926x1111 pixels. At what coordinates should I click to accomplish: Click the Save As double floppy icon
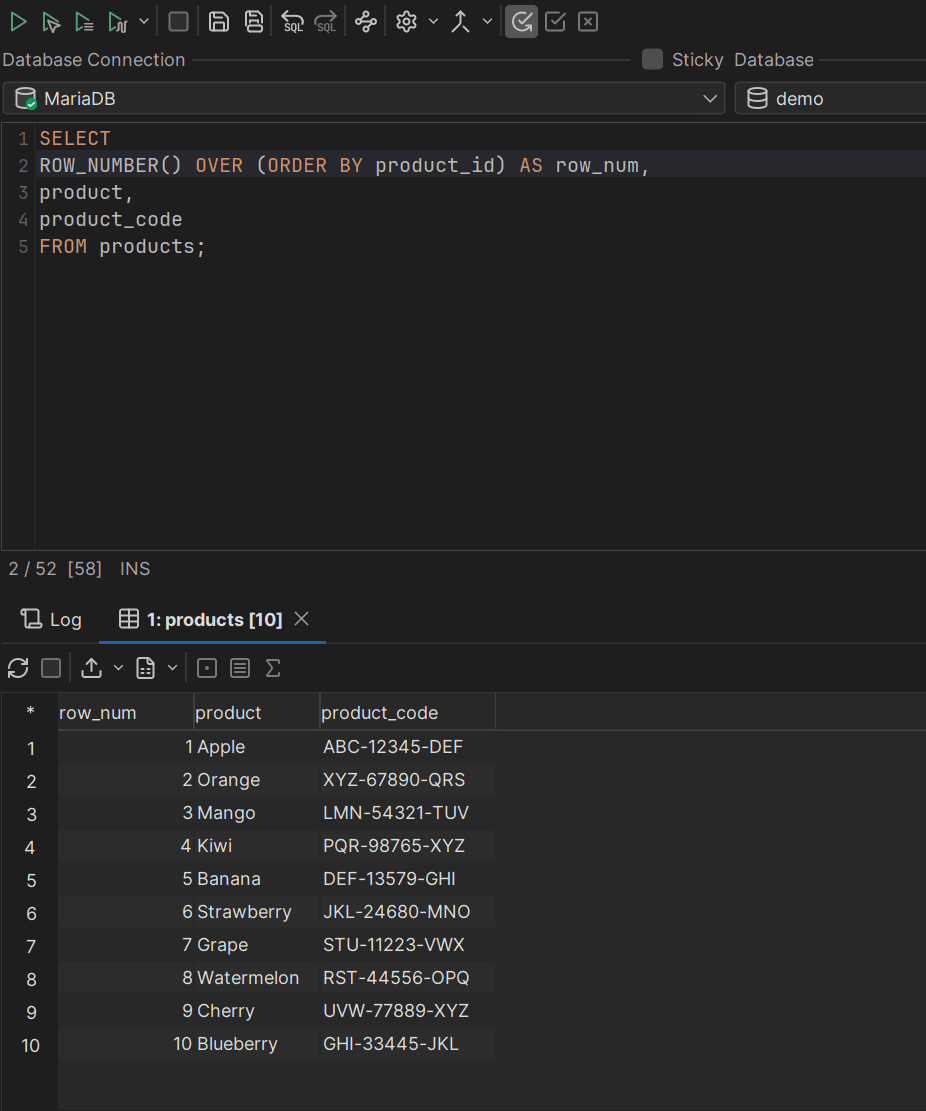[x=254, y=22]
